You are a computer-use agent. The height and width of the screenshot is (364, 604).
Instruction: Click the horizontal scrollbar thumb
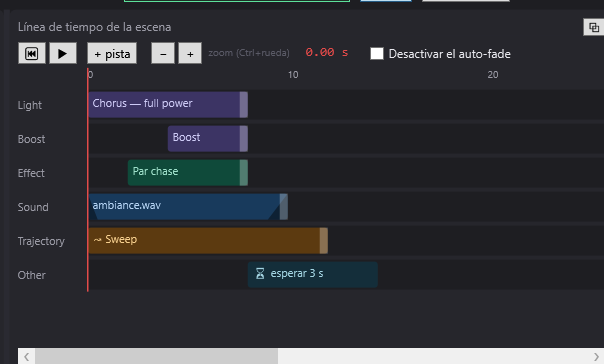[x=156, y=357]
